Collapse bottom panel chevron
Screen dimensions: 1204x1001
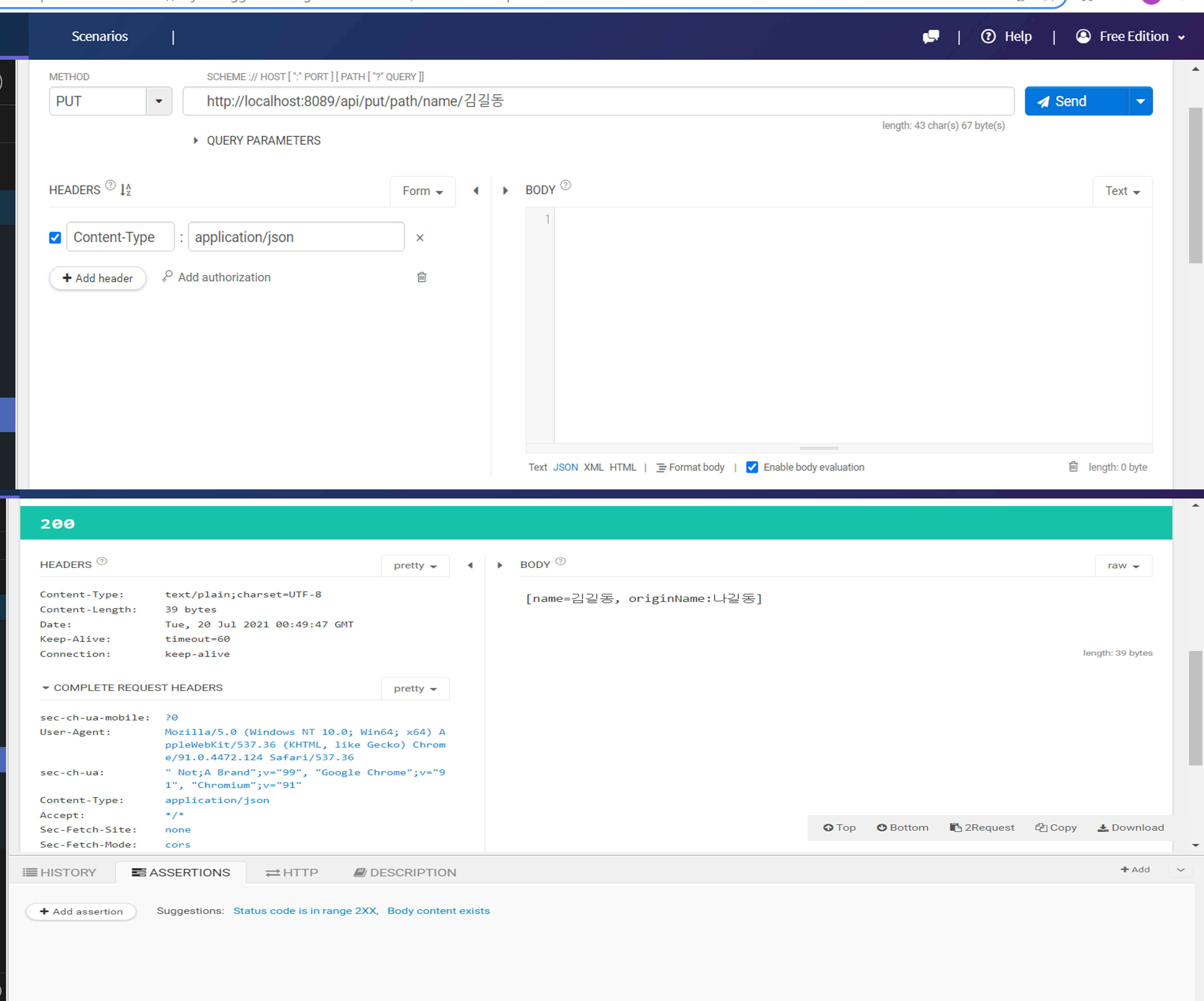(1181, 870)
